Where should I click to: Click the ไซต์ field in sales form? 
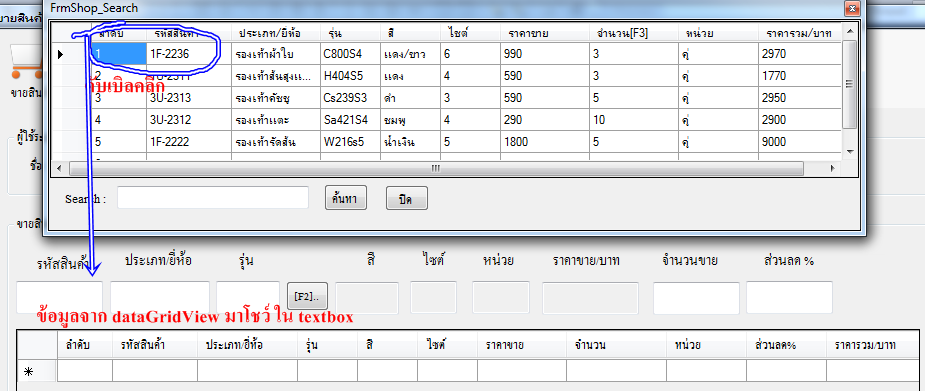[x=433, y=297]
